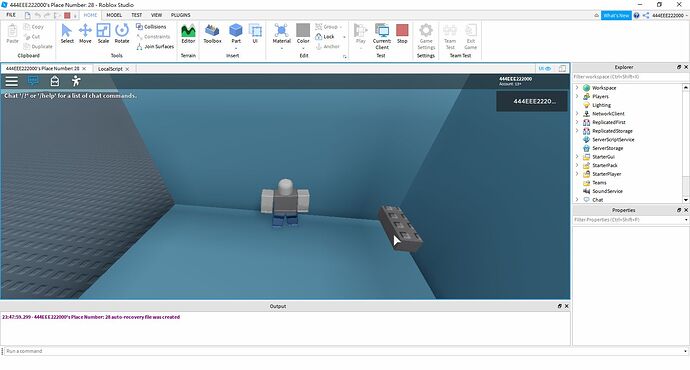
Task: Switch to the TEST ribbon tab
Action: click(137, 15)
